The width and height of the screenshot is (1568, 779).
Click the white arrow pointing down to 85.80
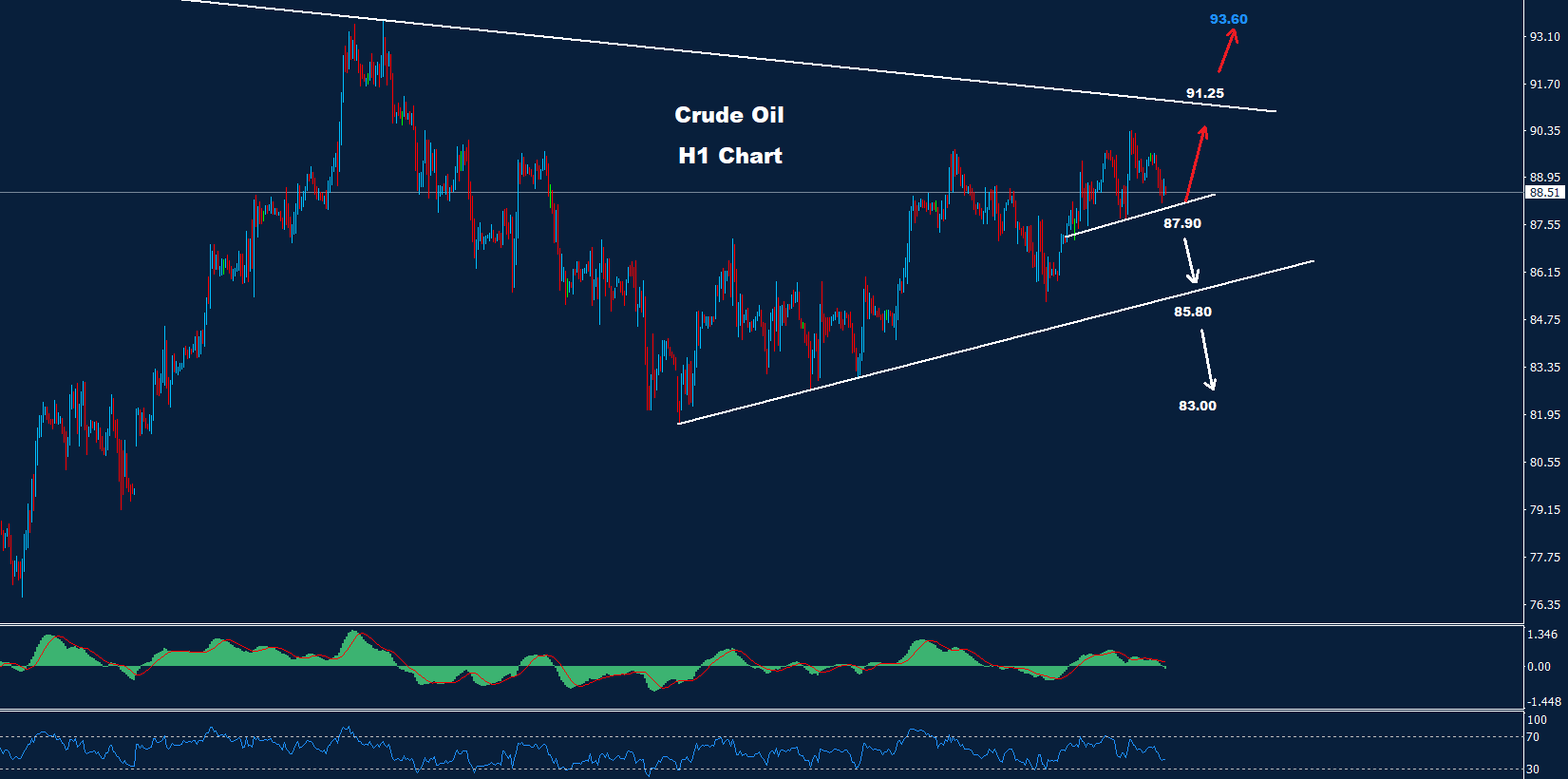(1190, 260)
